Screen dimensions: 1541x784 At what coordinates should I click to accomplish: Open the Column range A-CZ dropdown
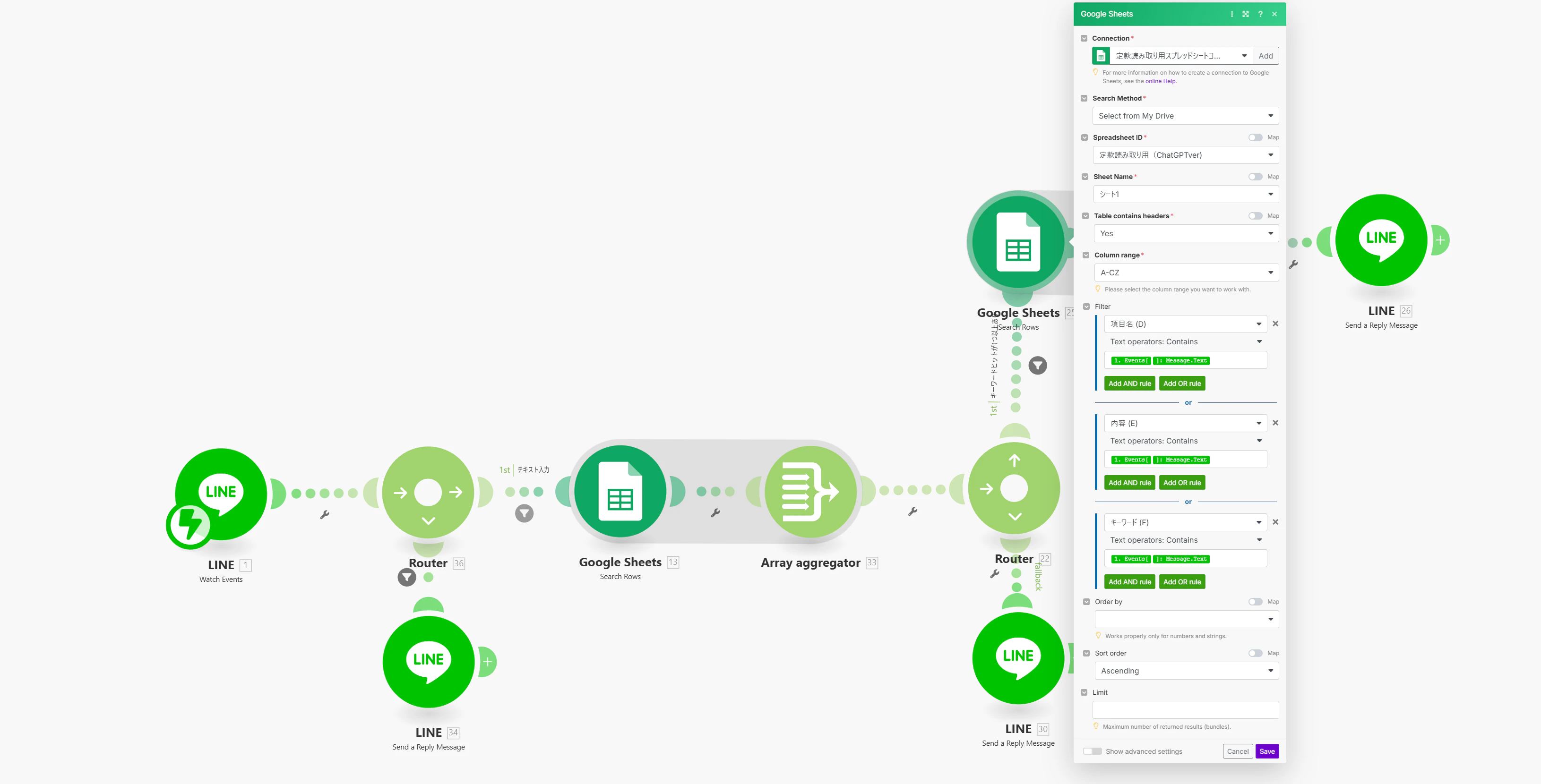pyautogui.click(x=1187, y=272)
